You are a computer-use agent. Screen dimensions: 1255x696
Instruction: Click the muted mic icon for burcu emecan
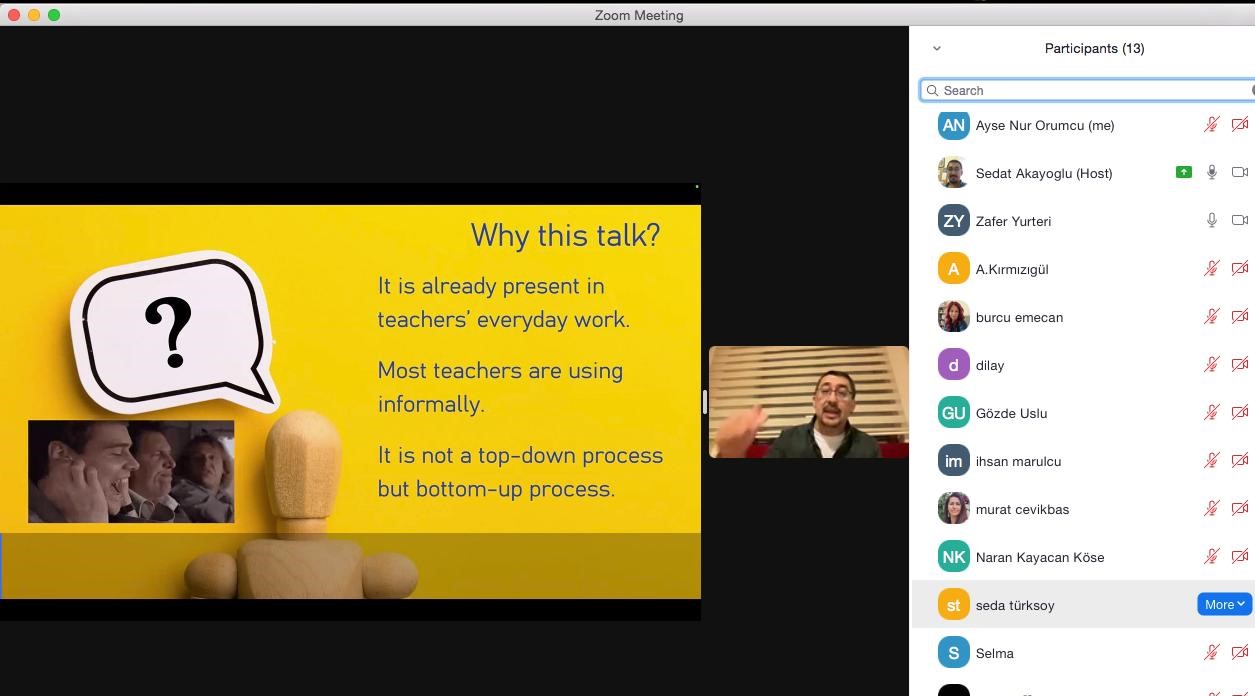[x=1211, y=316]
